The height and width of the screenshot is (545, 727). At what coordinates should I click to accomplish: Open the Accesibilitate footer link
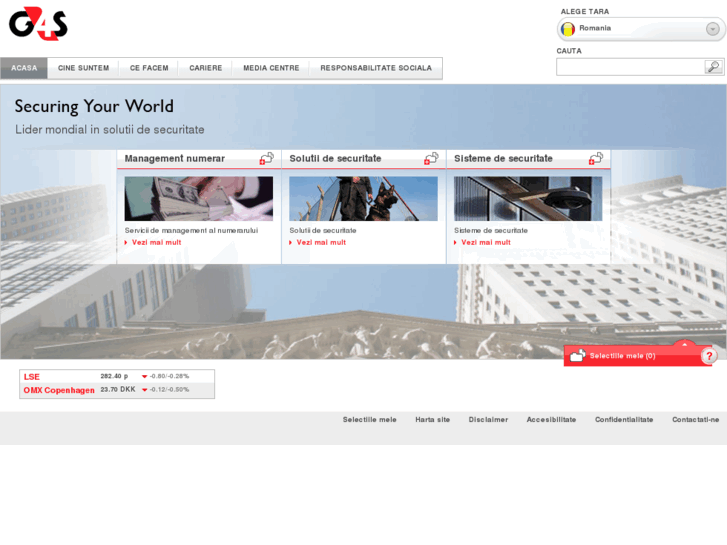(x=551, y=420)
